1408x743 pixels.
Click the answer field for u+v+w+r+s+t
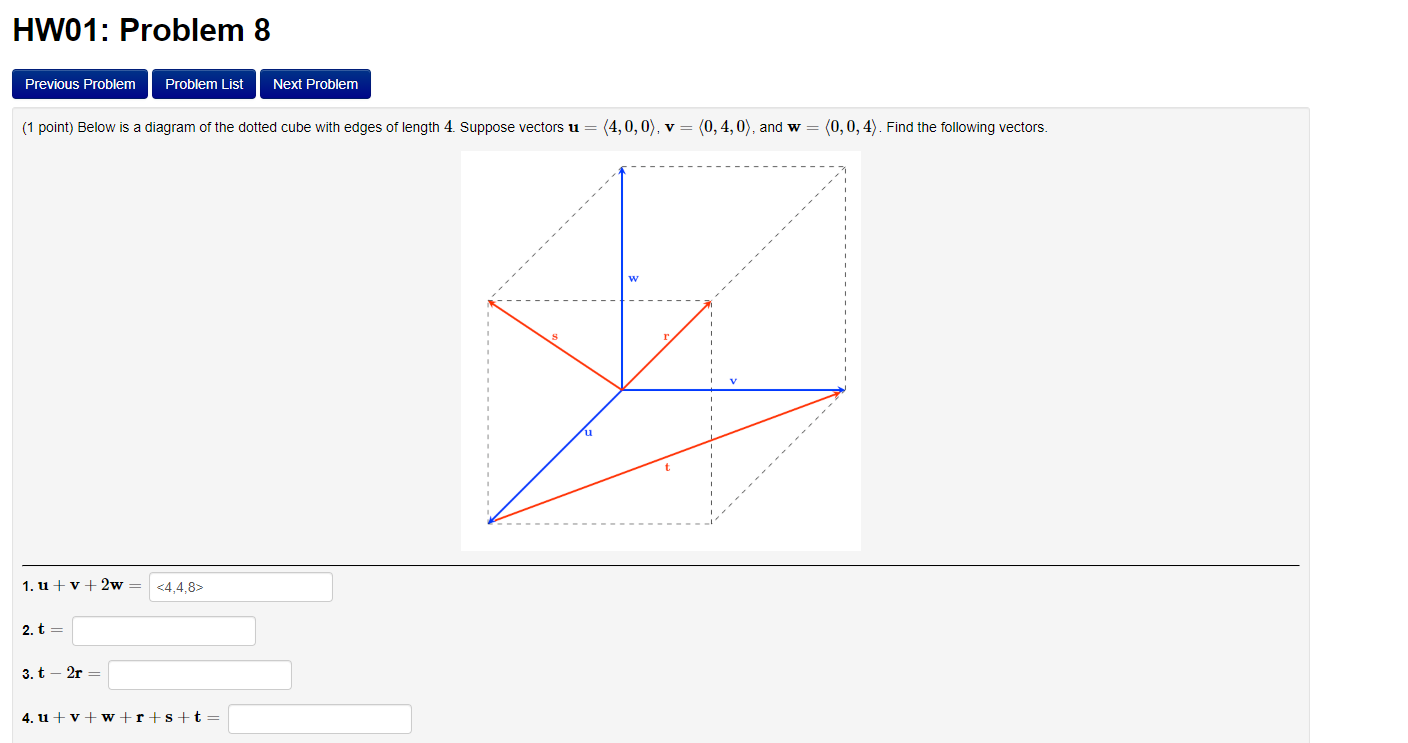319,718
